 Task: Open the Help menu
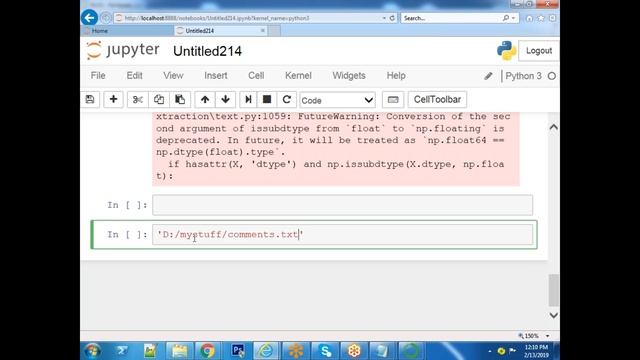click(x=396, y=76)
